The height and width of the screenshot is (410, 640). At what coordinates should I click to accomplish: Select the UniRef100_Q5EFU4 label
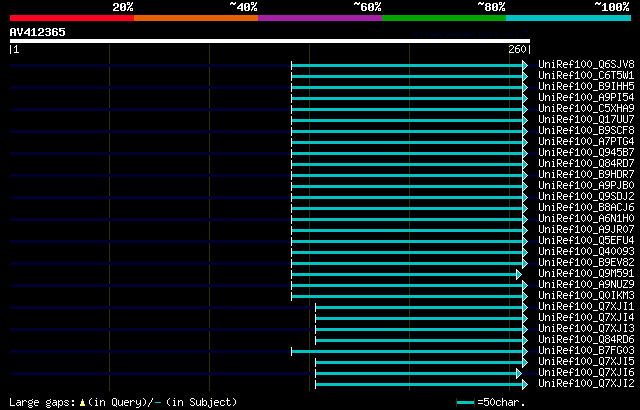tap(586, 241)
